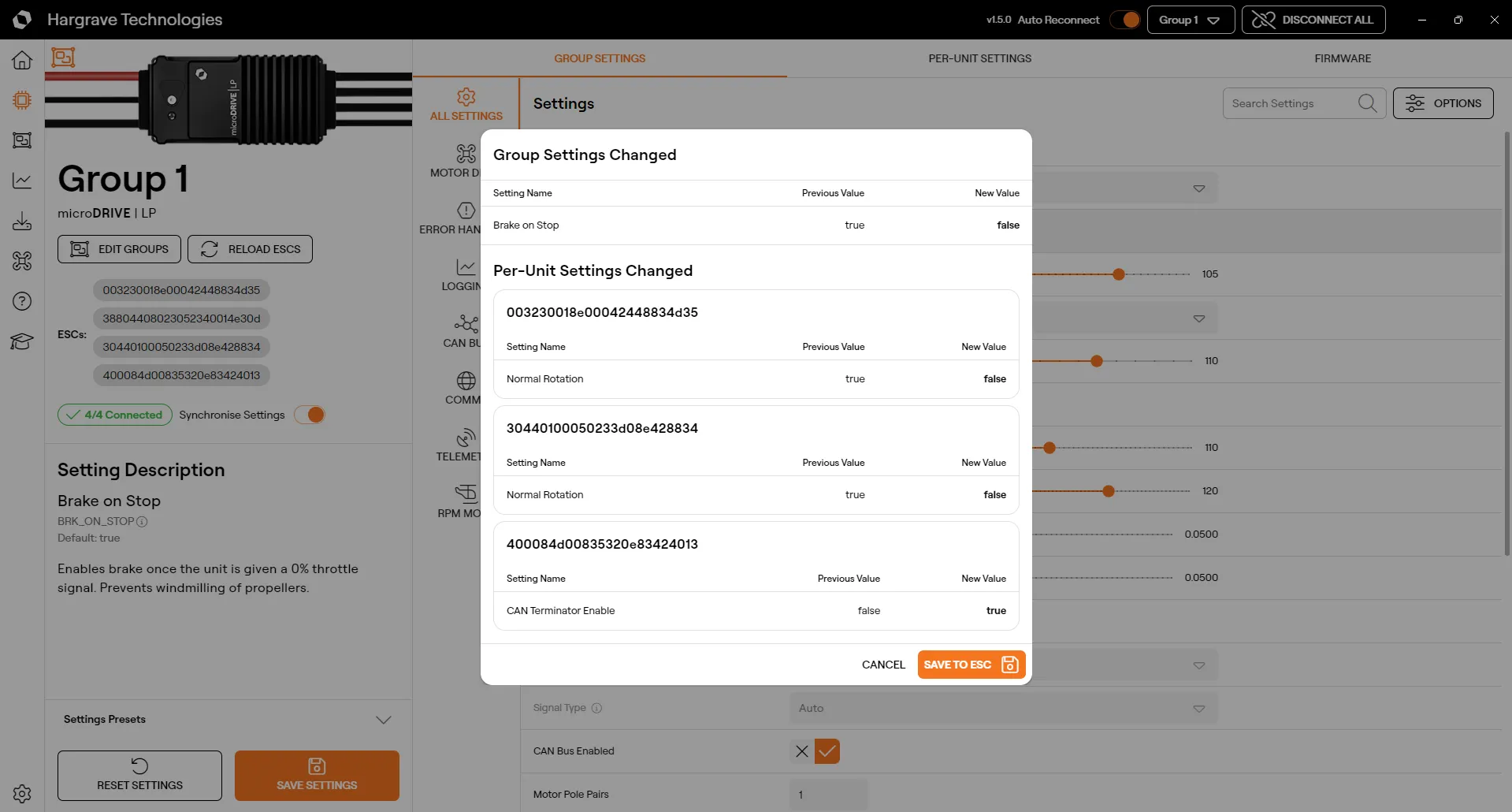The width and height of the screenshot is (1512, 812).
Task: Click the Edit Groups button
Action: pos(119,249)
